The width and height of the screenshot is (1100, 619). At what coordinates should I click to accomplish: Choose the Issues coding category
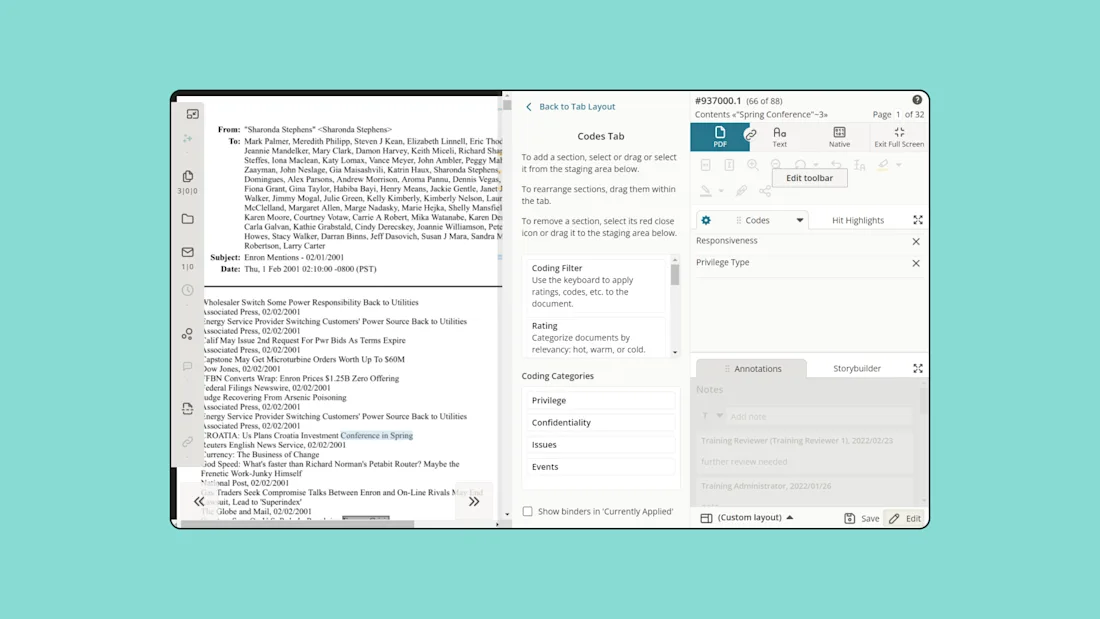(x=600, y=444)
